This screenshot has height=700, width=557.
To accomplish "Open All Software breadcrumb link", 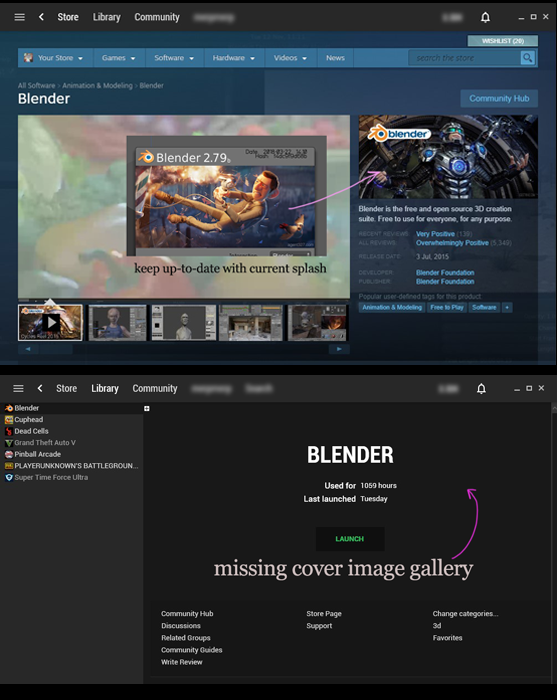I will [x=37, y=85].
